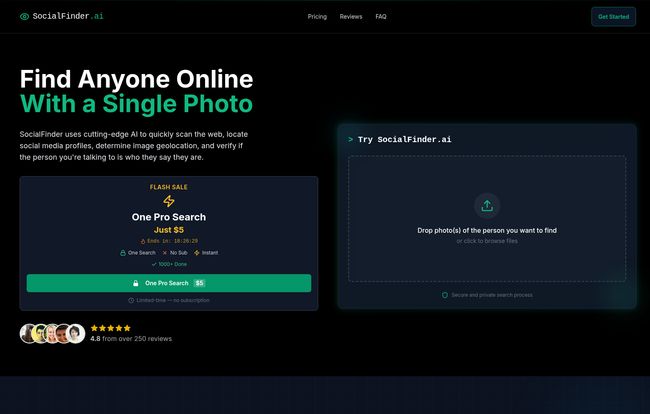Viewport: 650px width, 414px height.
Task: Click the lightning icon beside Instant
Action: click(x=197, y=253)
